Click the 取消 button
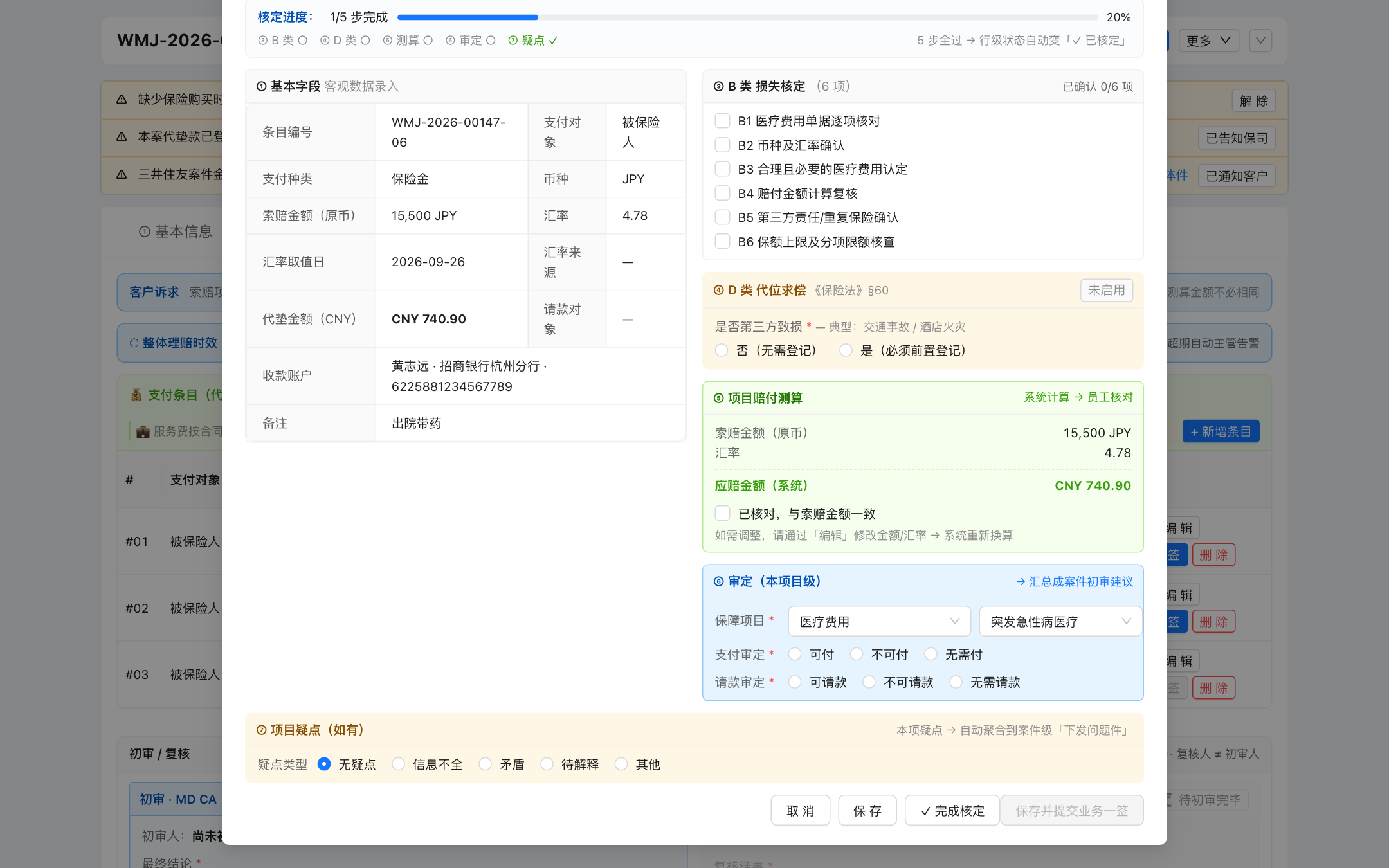 801,811
